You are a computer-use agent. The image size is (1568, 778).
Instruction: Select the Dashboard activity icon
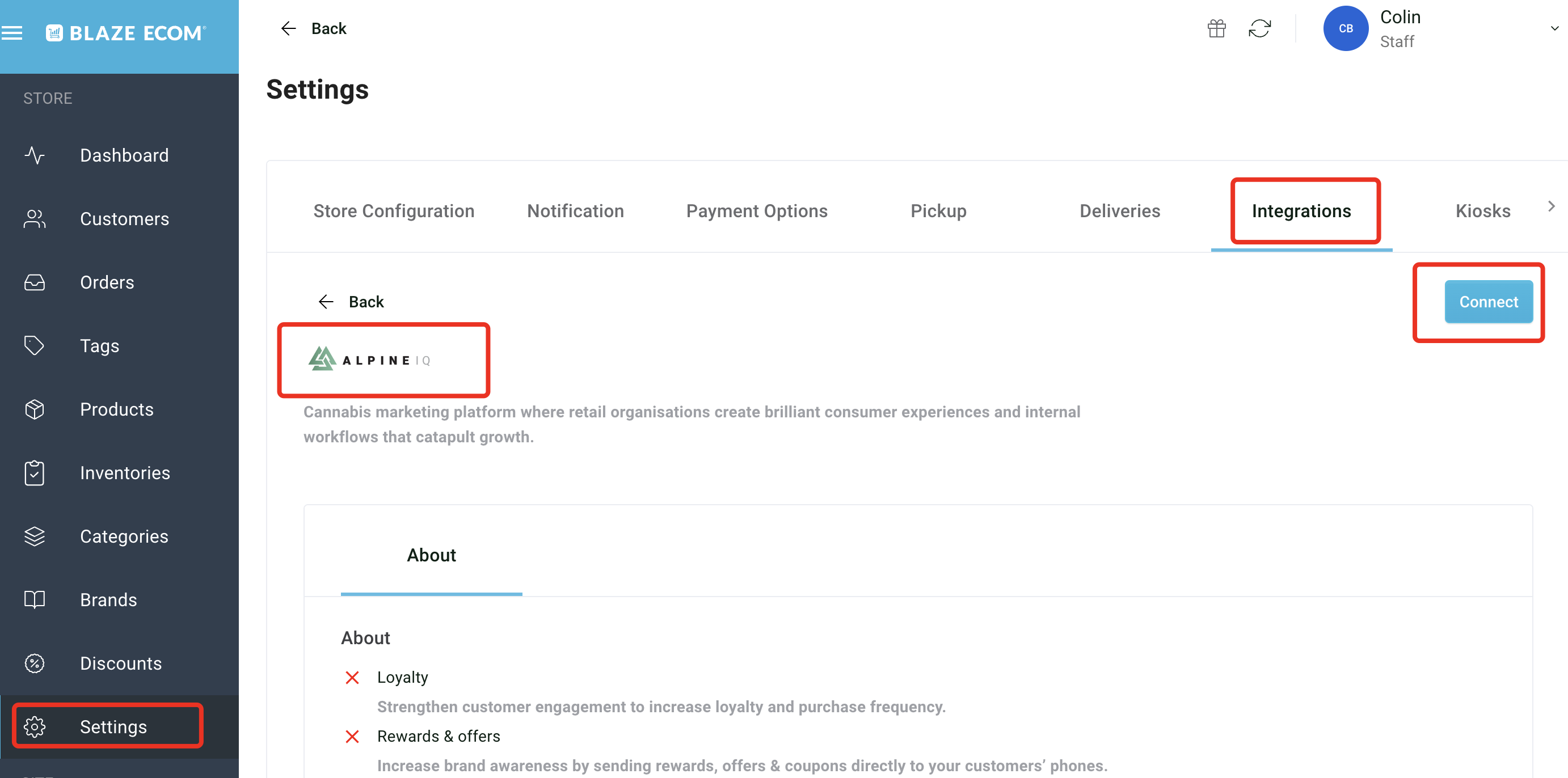pyautogui.click(x=34, y=156)
